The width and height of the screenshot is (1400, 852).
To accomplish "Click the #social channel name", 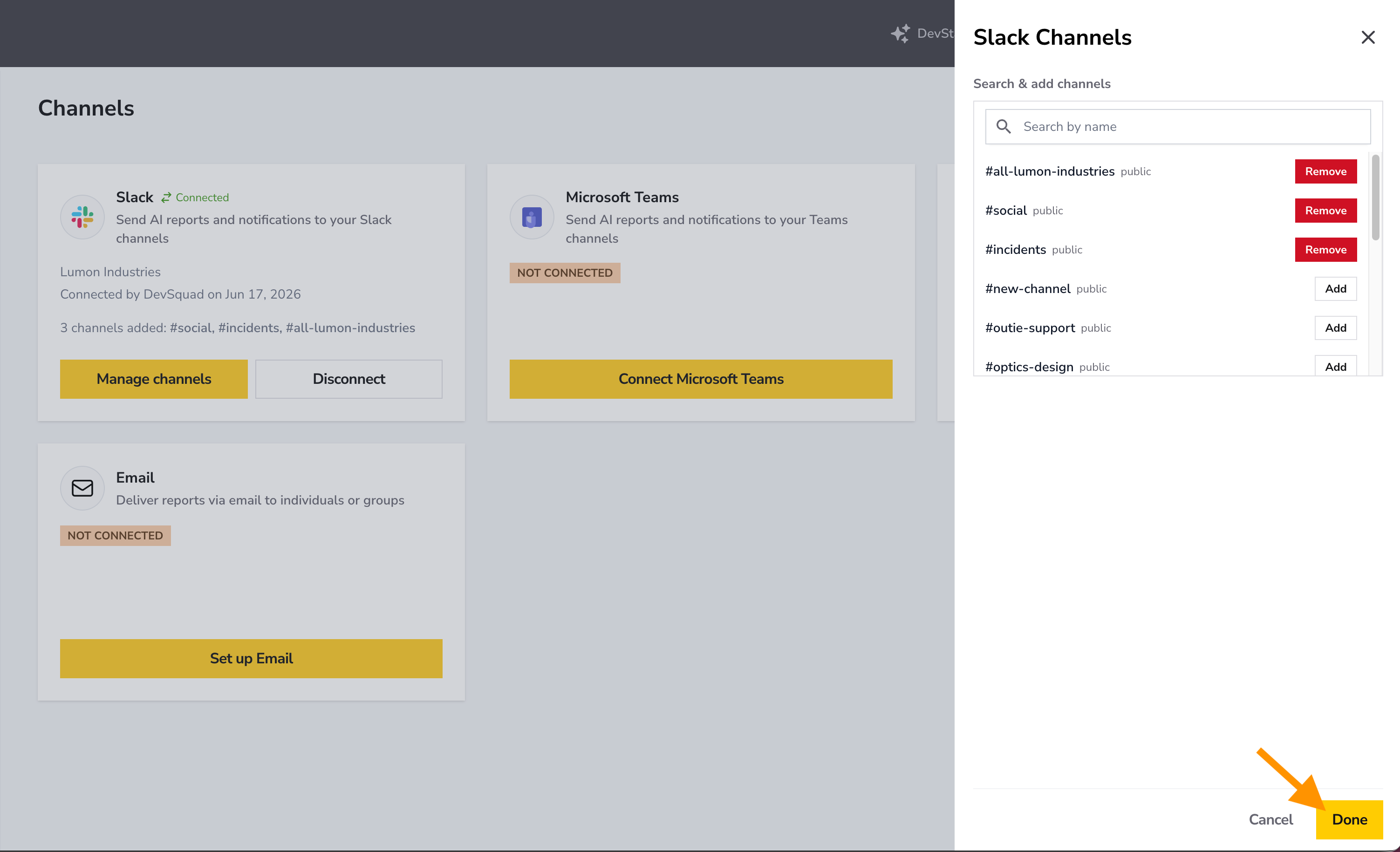I will point(1006,211).
